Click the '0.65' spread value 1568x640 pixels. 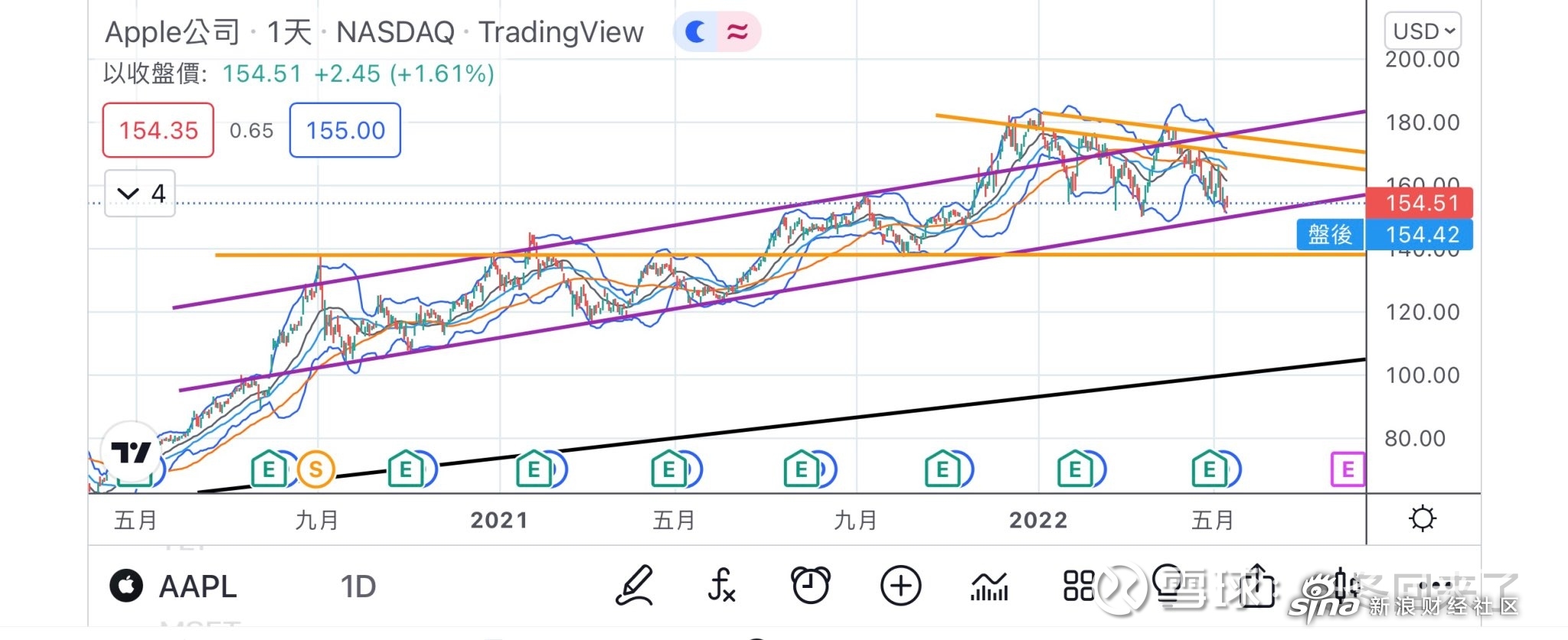(x=251, y=131)
